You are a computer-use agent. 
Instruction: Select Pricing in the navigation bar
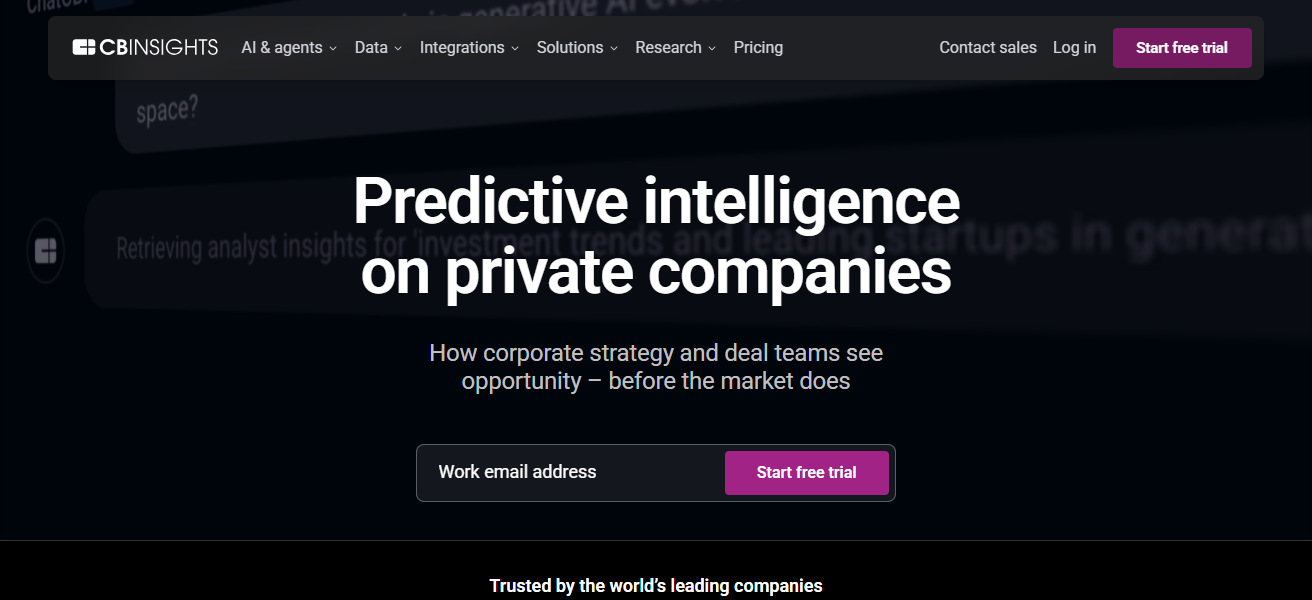[758, 47]
